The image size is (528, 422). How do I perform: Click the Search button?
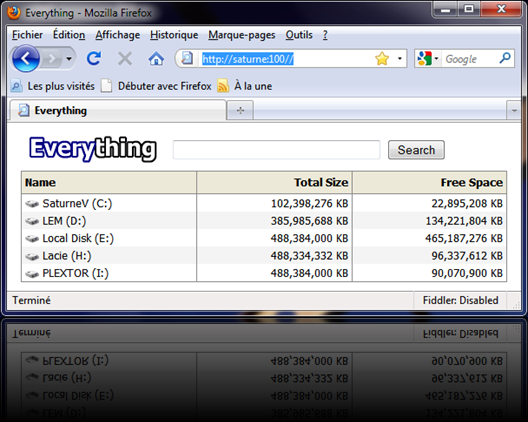point(416,150)
